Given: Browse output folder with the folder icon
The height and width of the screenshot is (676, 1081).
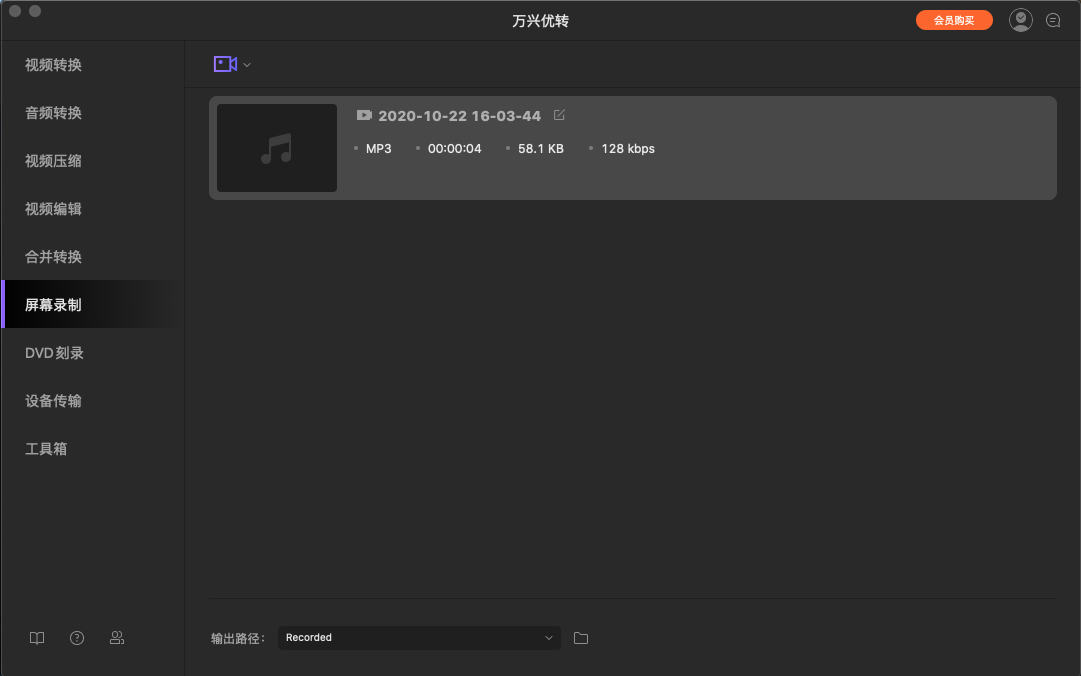Looking at the screenshot, I should click(x=580, y=637).
